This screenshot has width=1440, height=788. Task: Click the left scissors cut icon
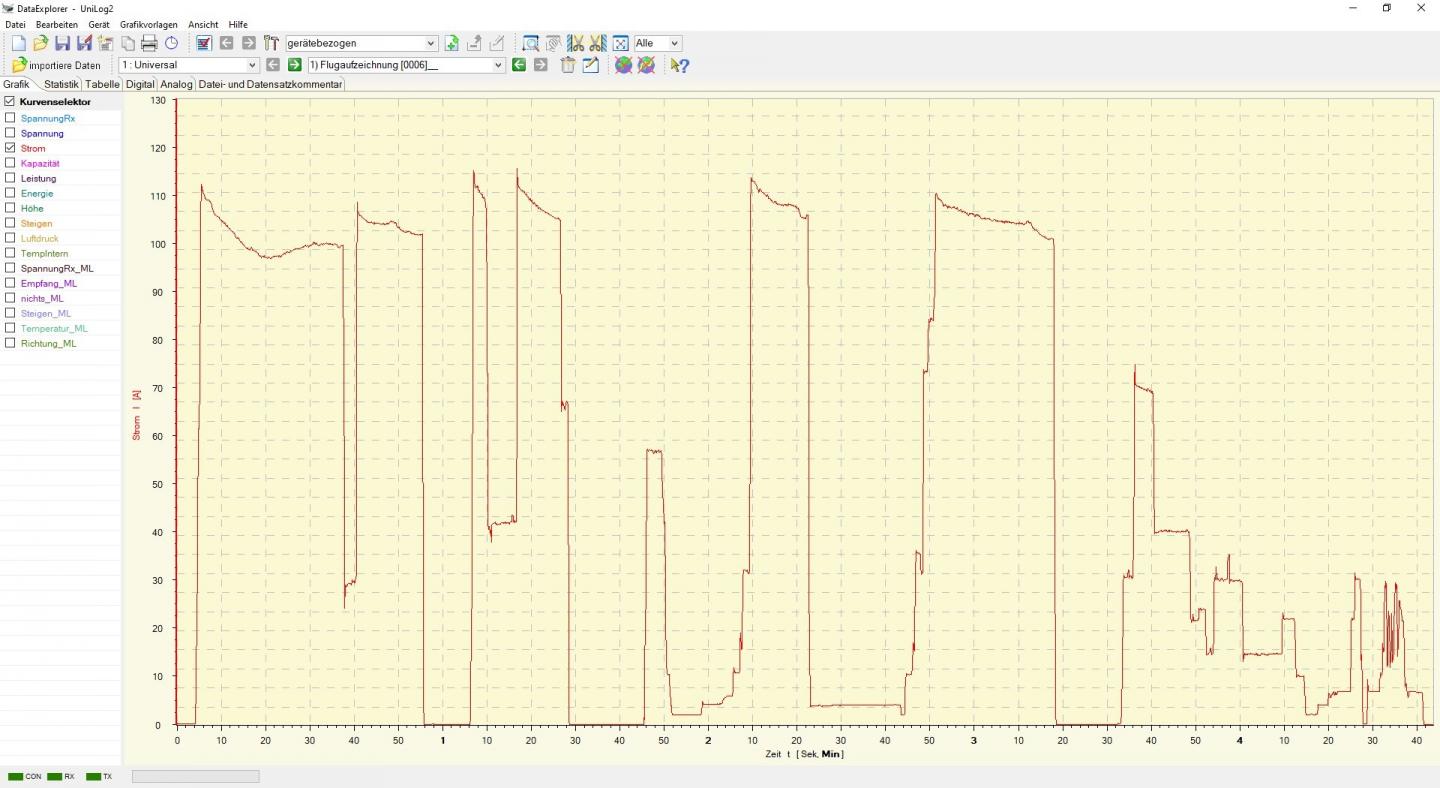click(x=576, y=43)
